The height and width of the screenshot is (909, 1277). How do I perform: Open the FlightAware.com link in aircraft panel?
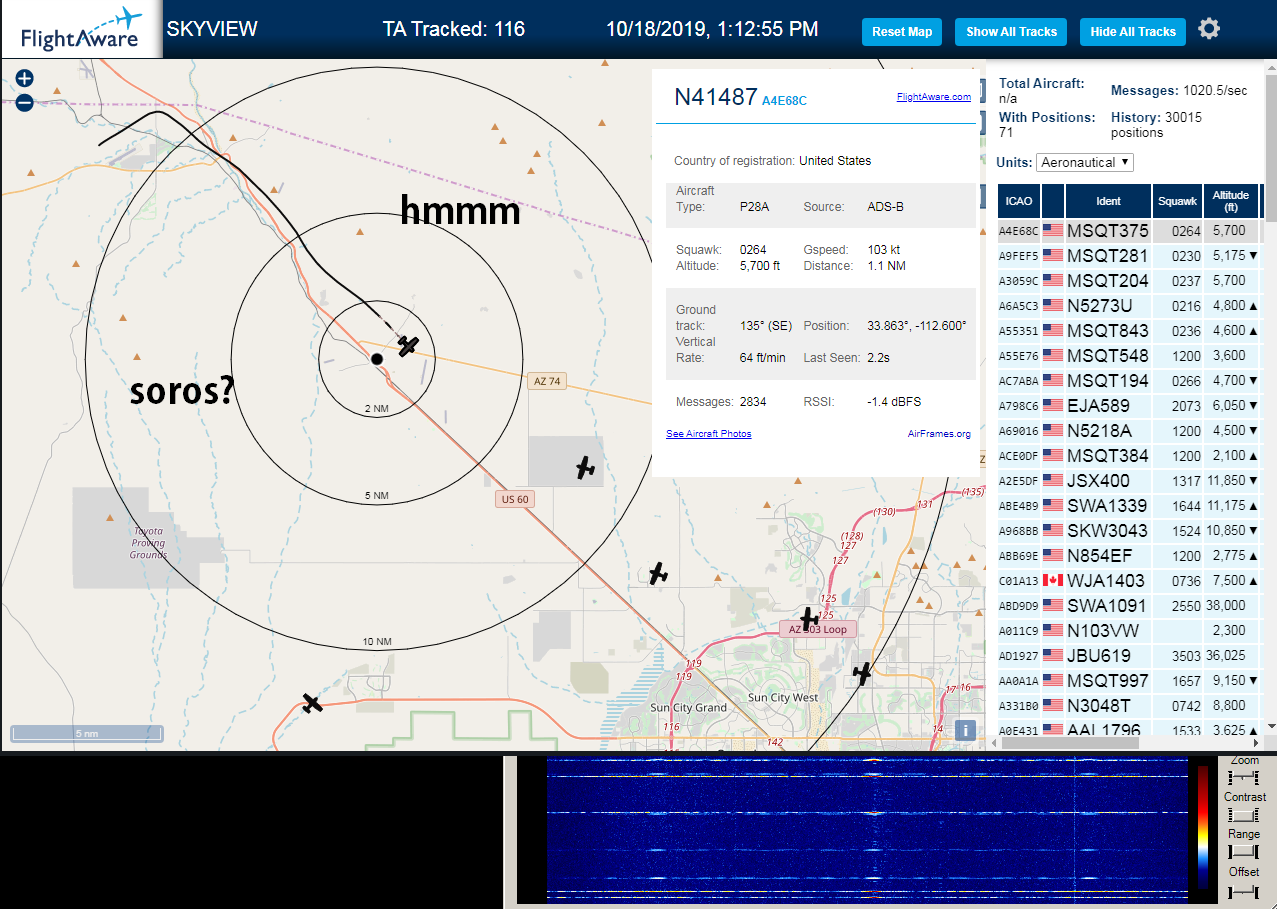[x=933, y=97]
